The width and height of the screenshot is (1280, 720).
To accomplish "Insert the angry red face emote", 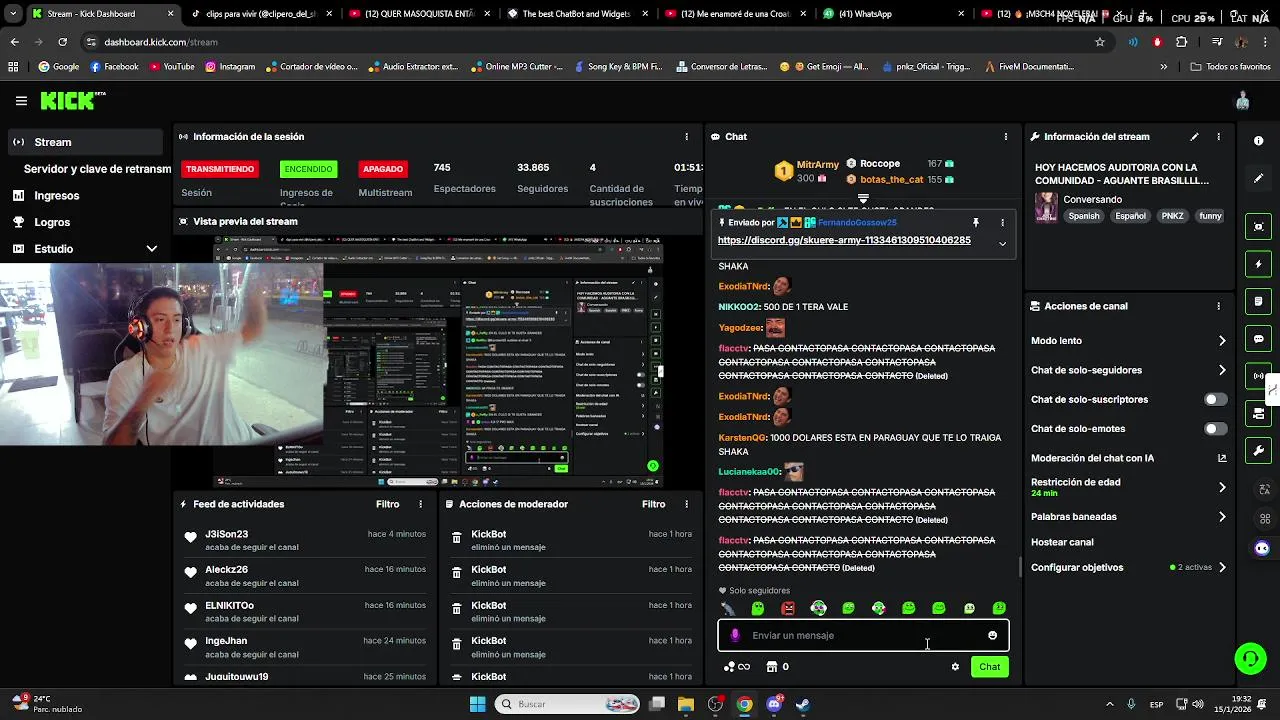I will 788,608.
